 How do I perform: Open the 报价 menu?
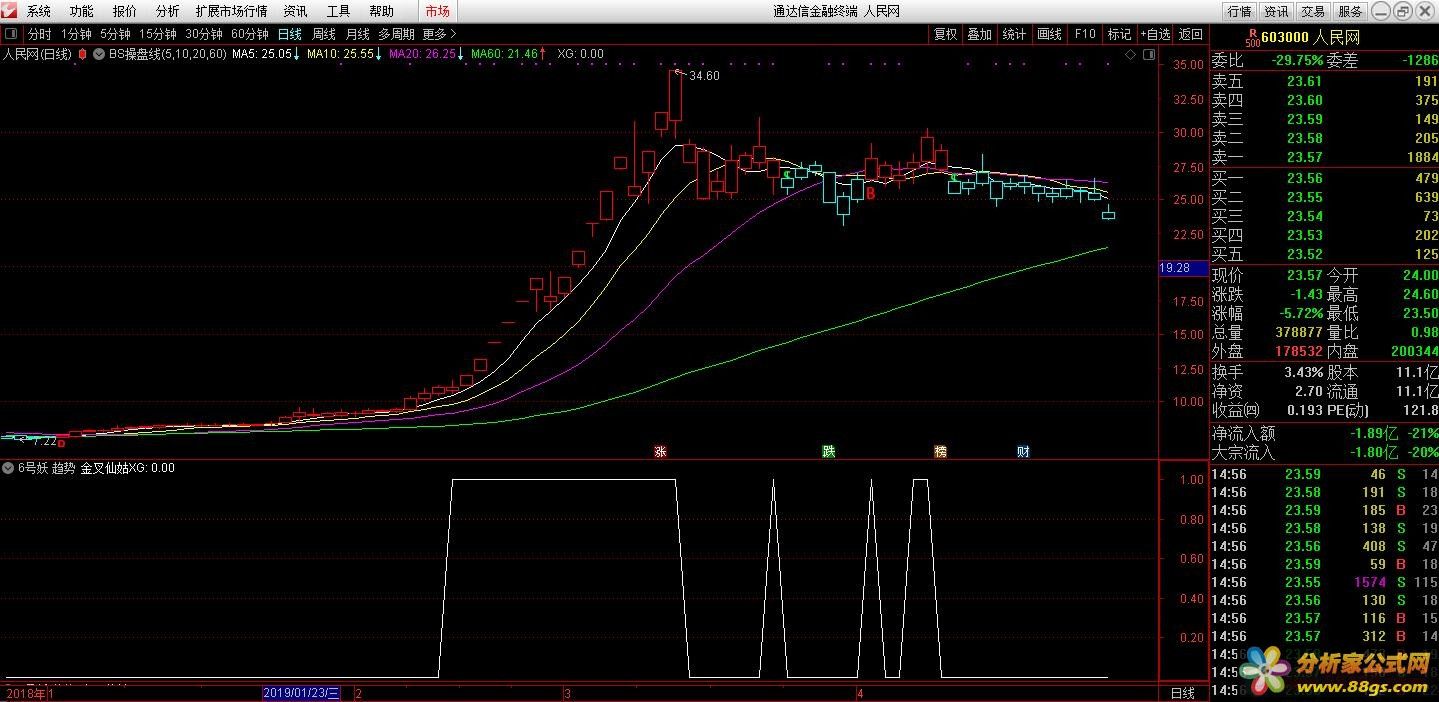125,11
